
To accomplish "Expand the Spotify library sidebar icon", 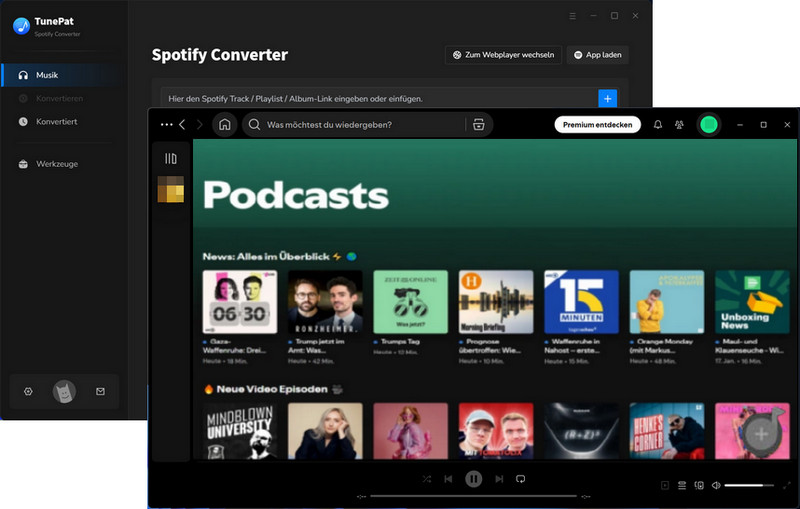I will [x=171, y=159].
